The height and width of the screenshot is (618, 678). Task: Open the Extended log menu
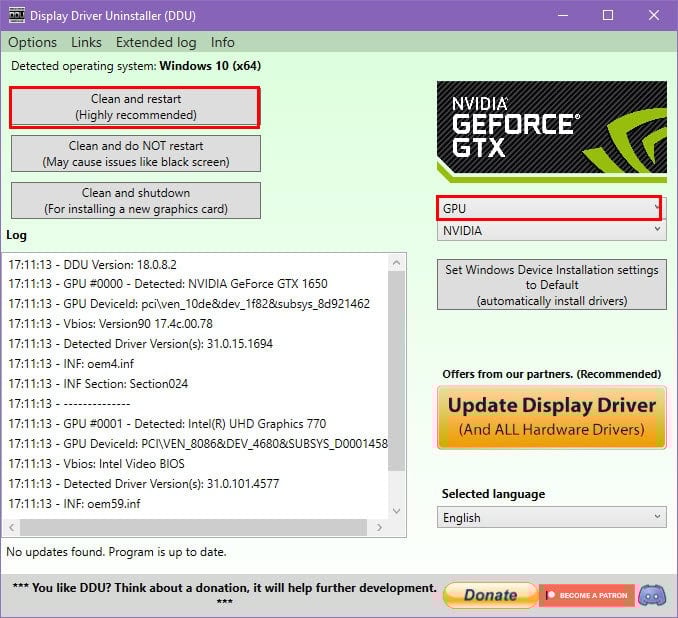tap(156, 42)
